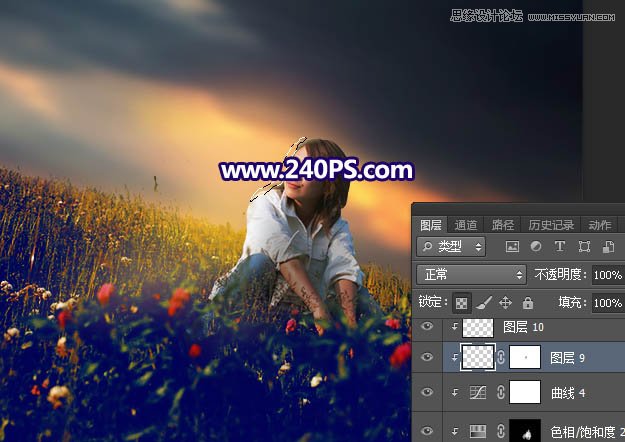The image size is (625, 442).
Task: Toggle visibility of 曲线 4 layer
Action: [427, 394]
